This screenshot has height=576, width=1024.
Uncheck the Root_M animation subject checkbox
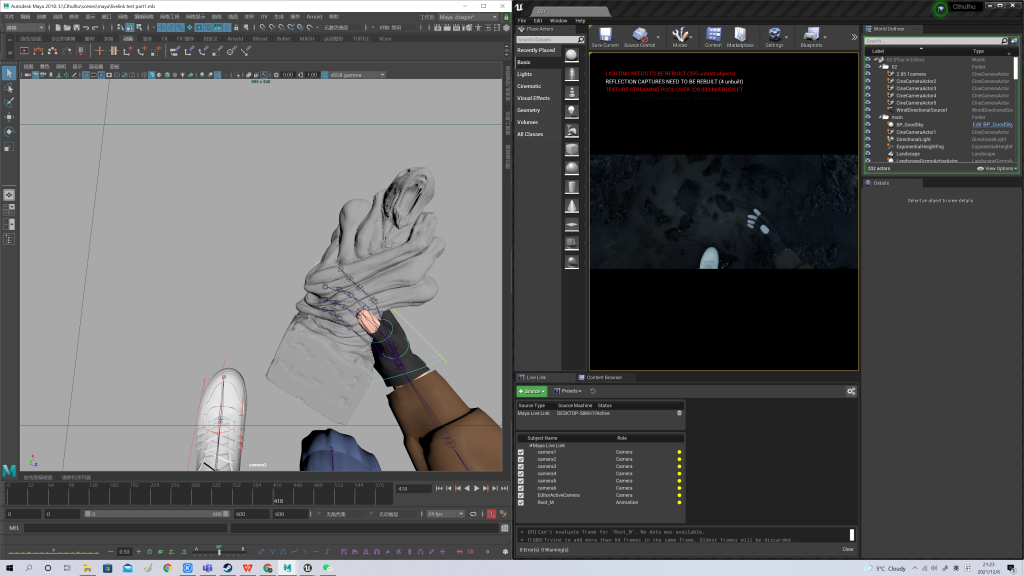[x=520, y=502]
